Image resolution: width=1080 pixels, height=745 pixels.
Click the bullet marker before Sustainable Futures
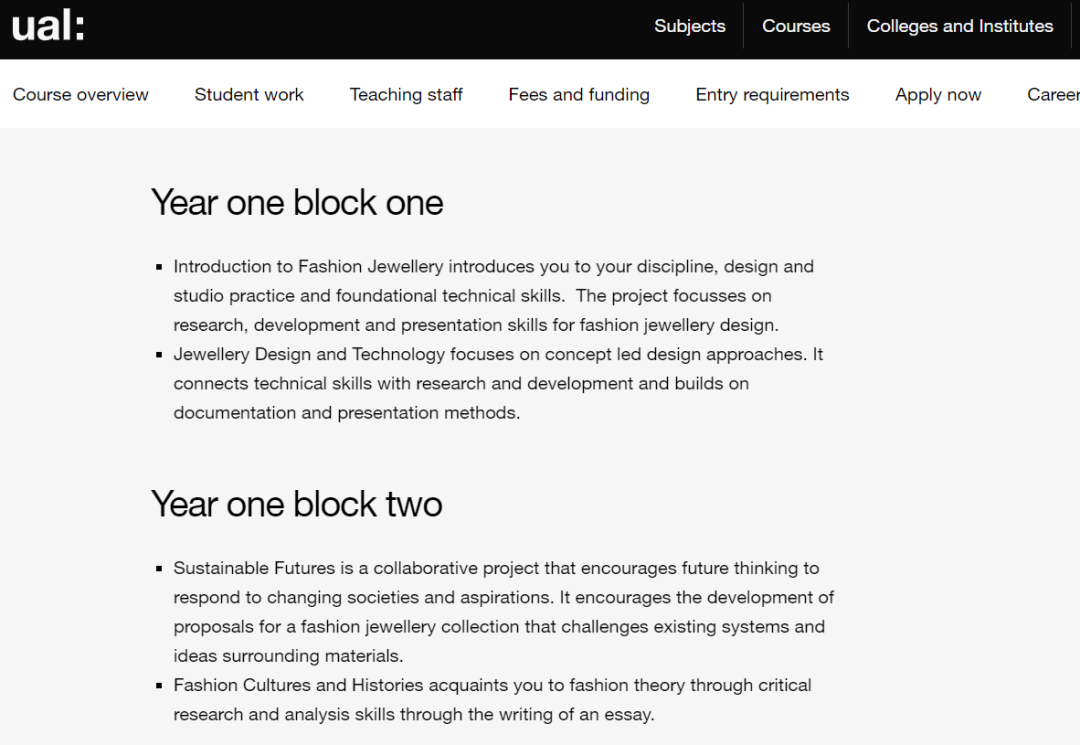159,569
